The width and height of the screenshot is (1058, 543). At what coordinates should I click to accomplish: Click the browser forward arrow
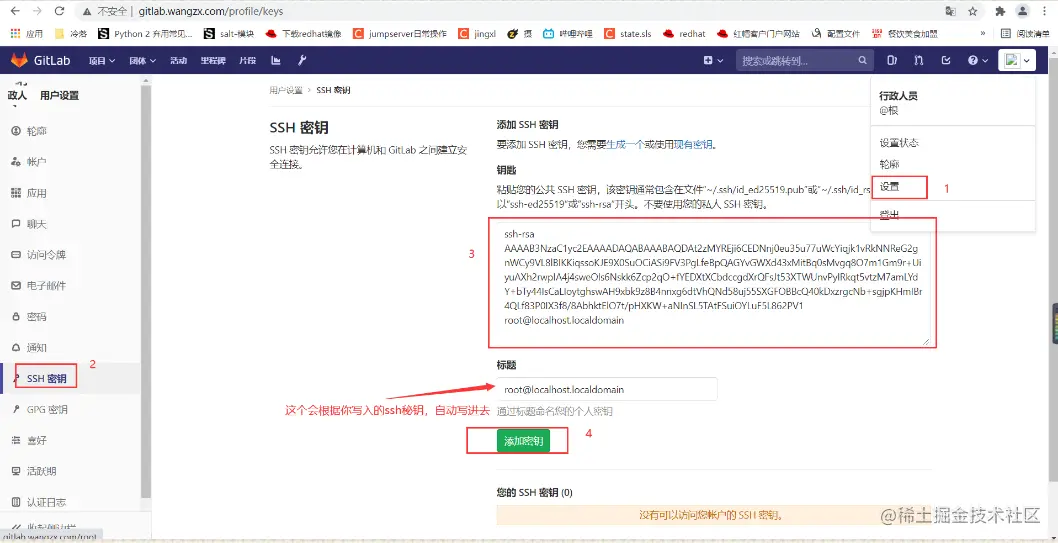pyautogui.click(x=37, y=11)
